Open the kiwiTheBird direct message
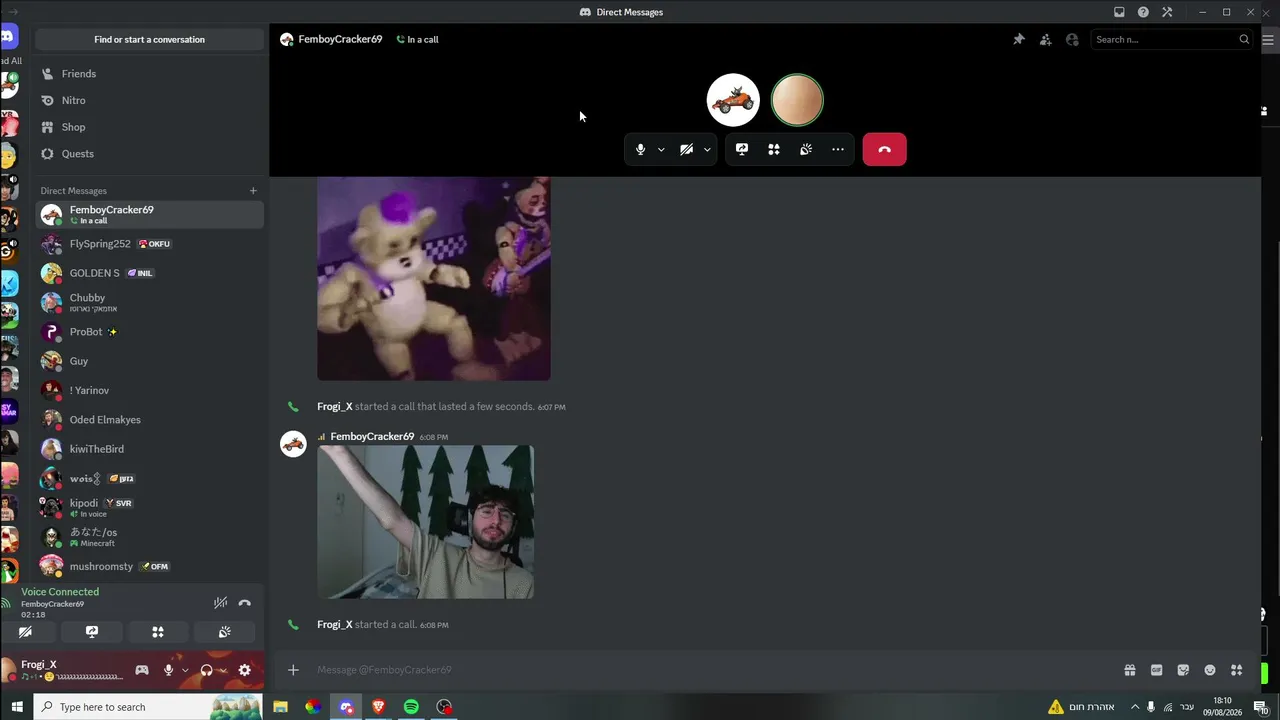The height and width of the screenshot is (720, 1280). (x=150, y=449)
